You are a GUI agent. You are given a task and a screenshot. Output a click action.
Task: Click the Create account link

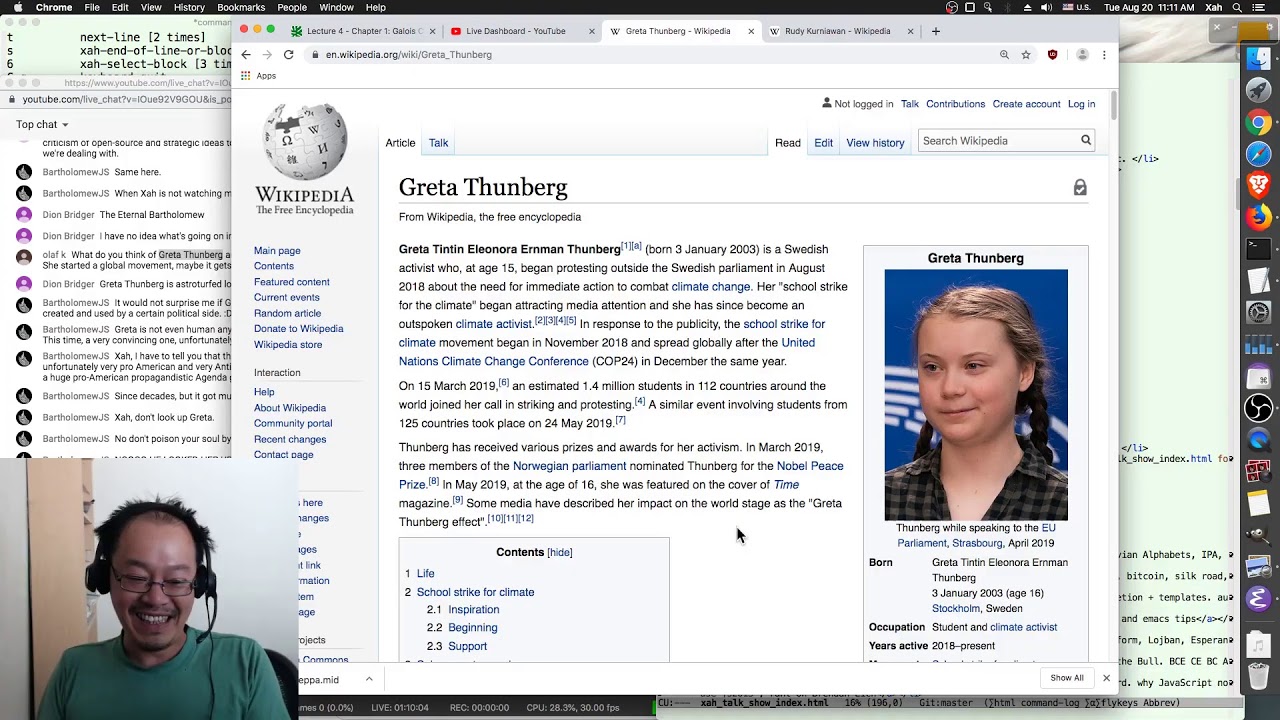coord(1026,104)
